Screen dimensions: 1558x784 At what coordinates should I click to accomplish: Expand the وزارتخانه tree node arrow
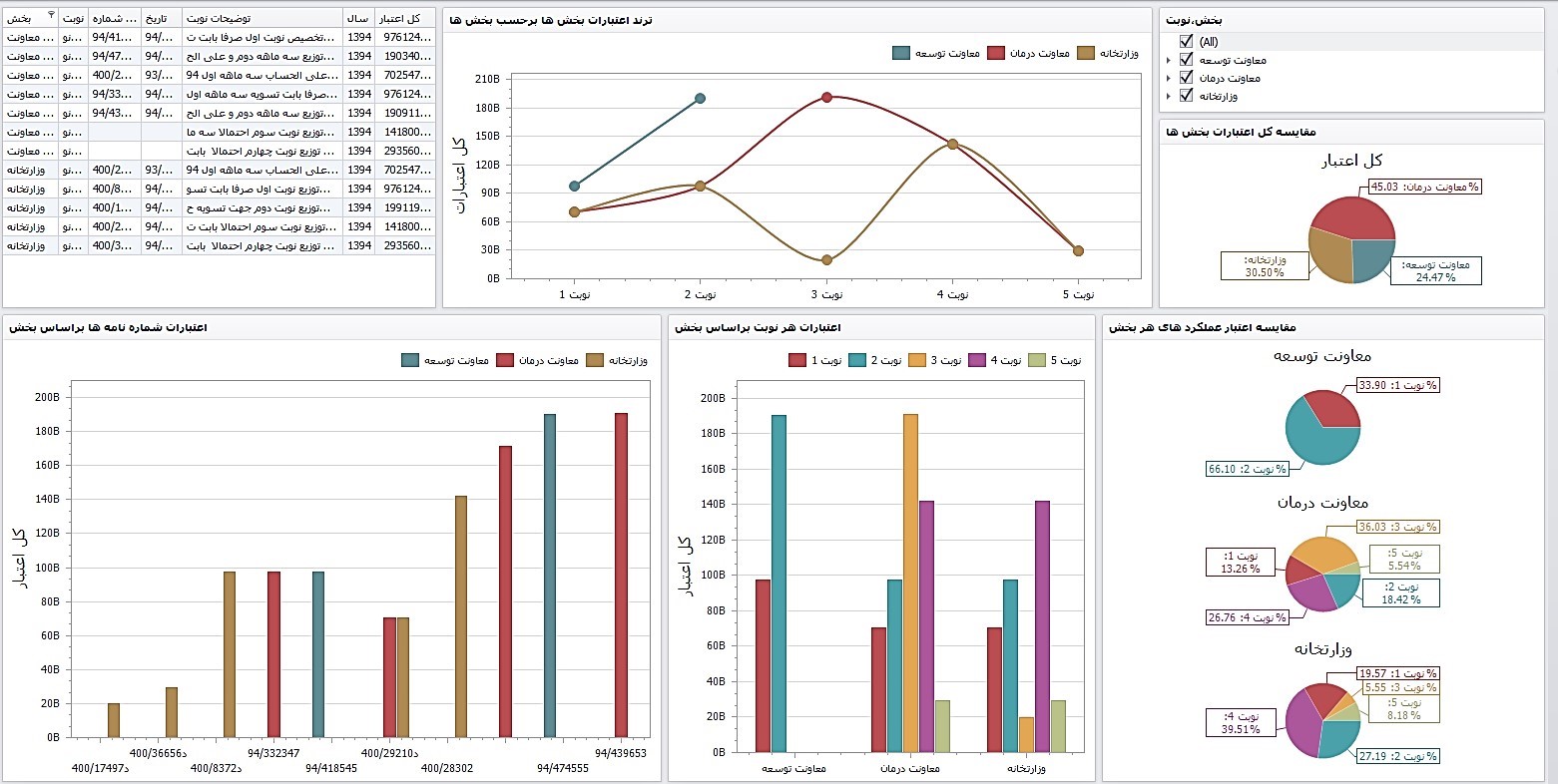(1169, 97)
